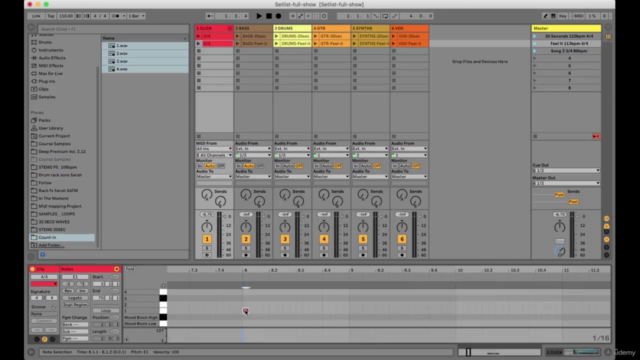Select the 5 SYNTHS track header

pyautogui.click(x=370, y=28)
